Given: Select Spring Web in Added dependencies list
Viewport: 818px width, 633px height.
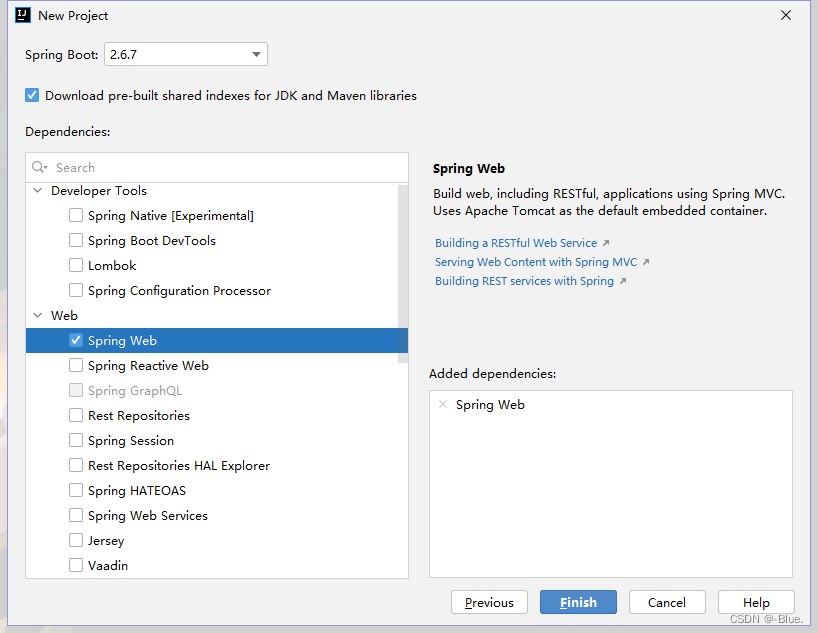Looking at the screenshot, I should coord(490,405).
